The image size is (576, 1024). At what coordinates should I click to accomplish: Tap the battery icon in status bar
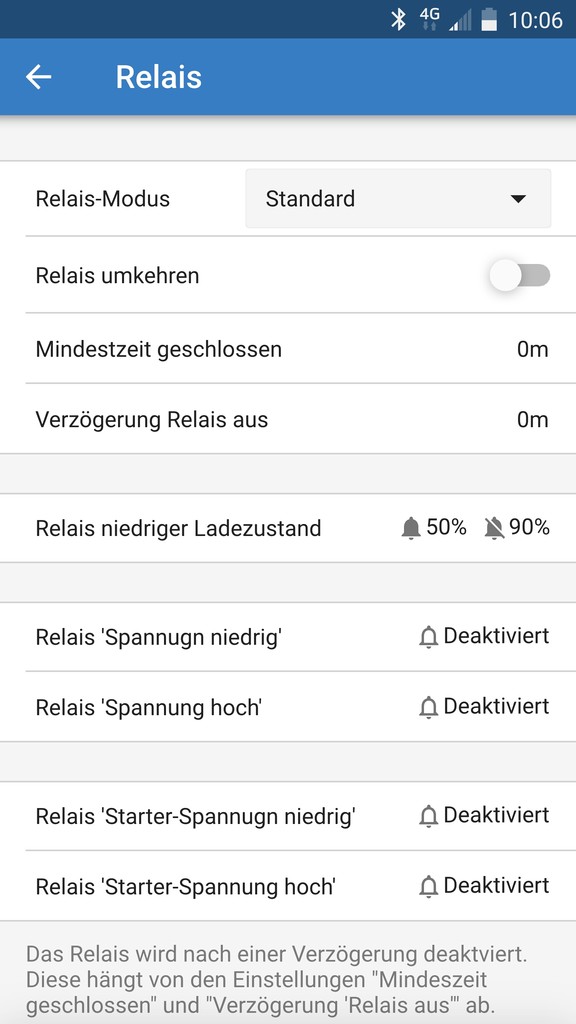(x=489, y=20)
